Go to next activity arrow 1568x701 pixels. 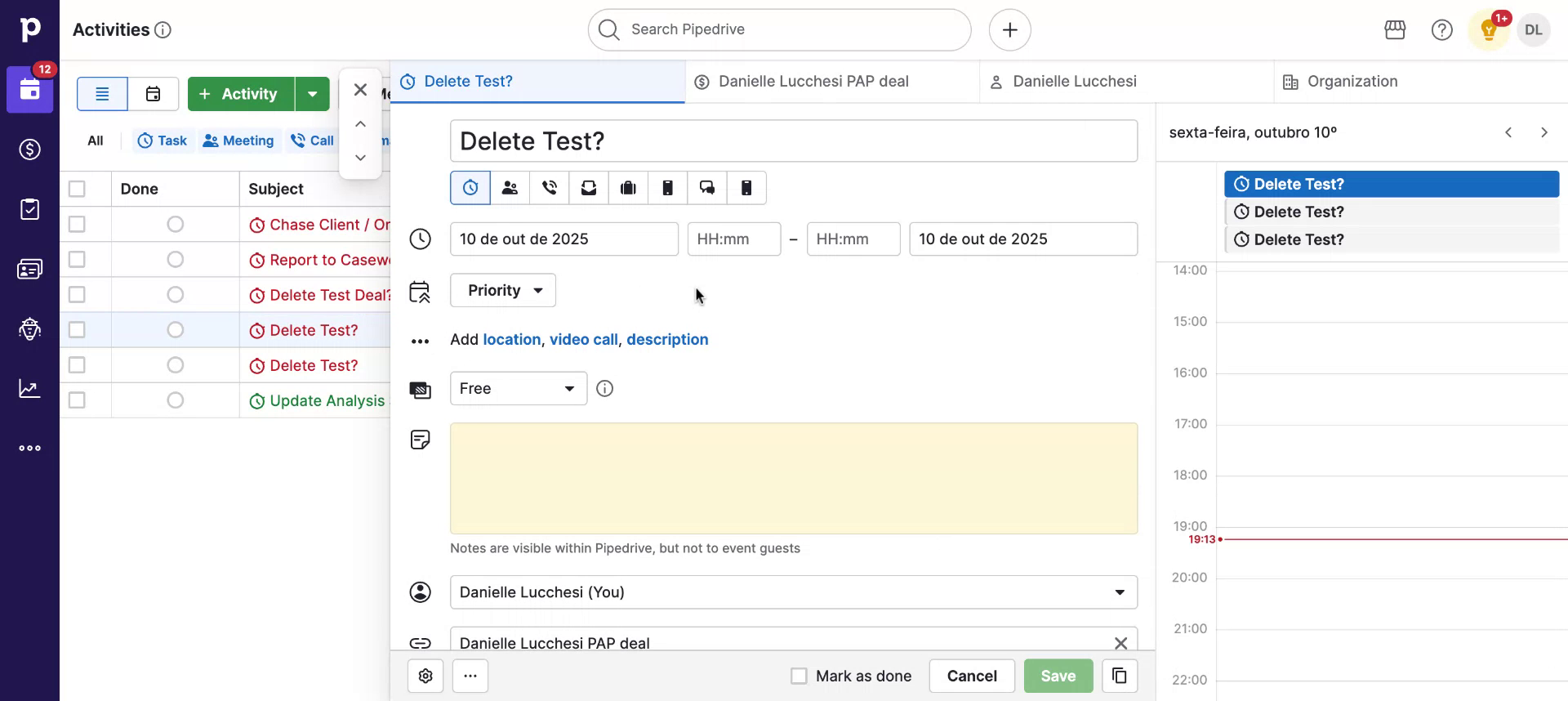click(x=360, y=158)
